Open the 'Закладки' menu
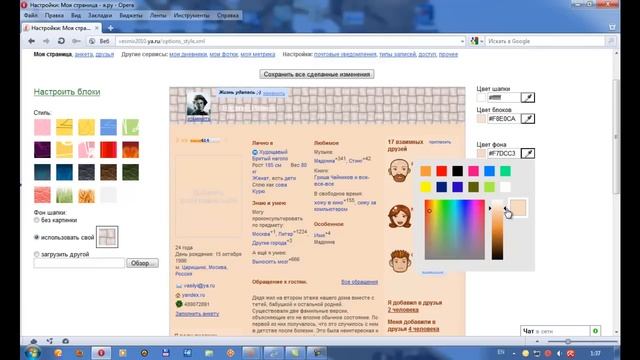 (x=100, y=15)
